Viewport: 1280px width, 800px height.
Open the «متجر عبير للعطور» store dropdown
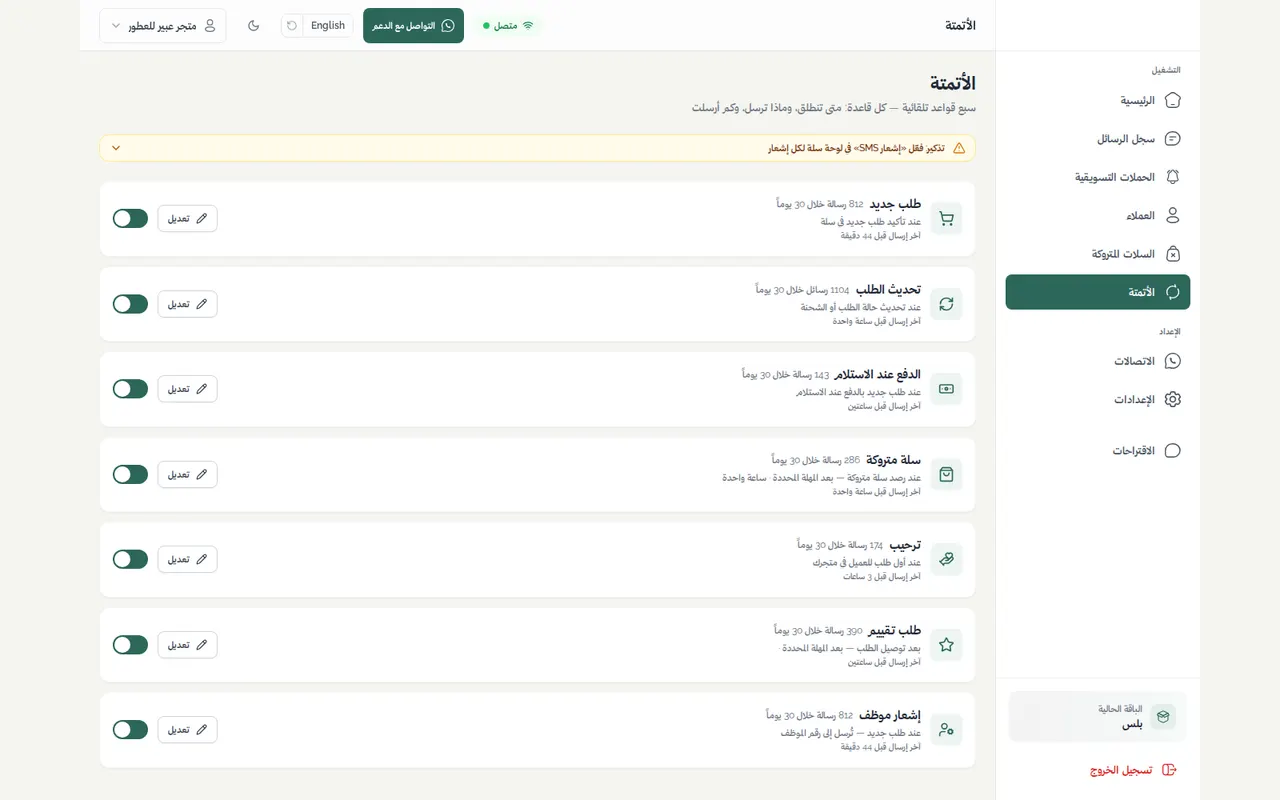tap(163, 26)
